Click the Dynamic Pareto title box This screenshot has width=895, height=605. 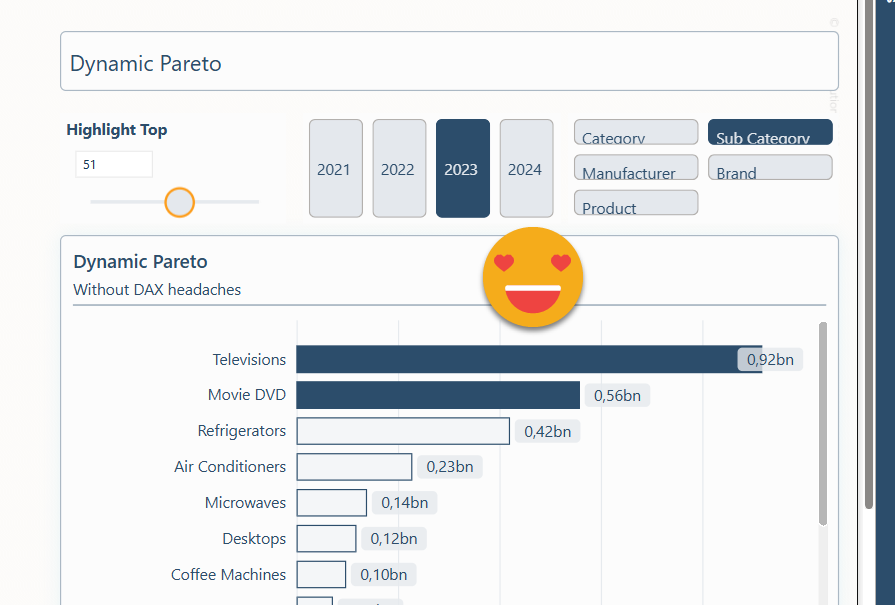448,62
